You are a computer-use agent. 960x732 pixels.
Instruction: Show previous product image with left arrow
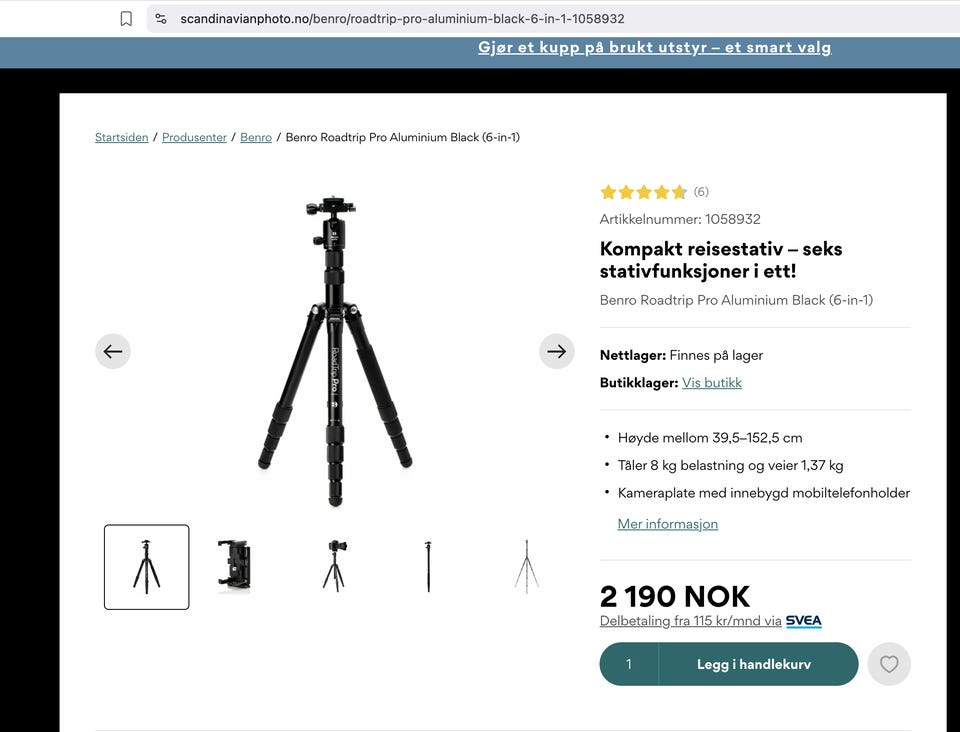(x=113, y=351)
